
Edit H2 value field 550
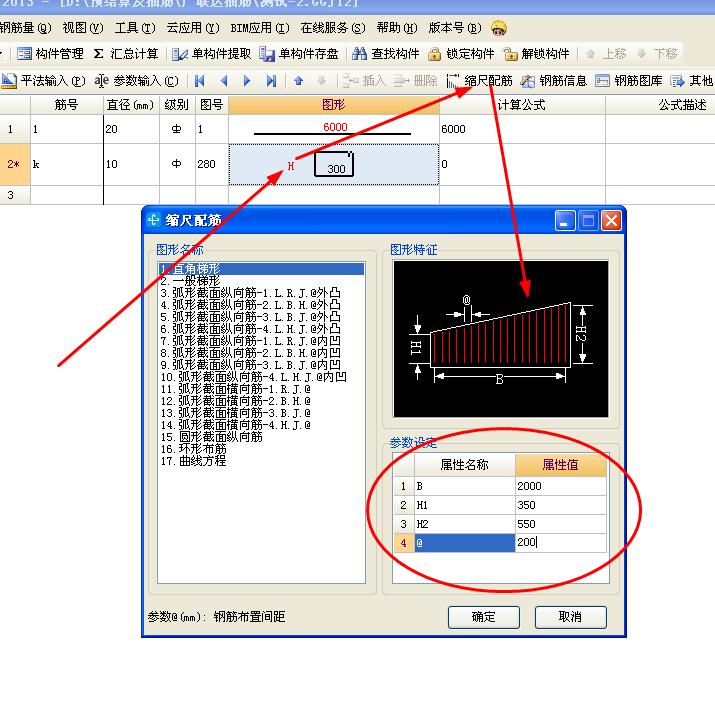(x=561, y=524)
